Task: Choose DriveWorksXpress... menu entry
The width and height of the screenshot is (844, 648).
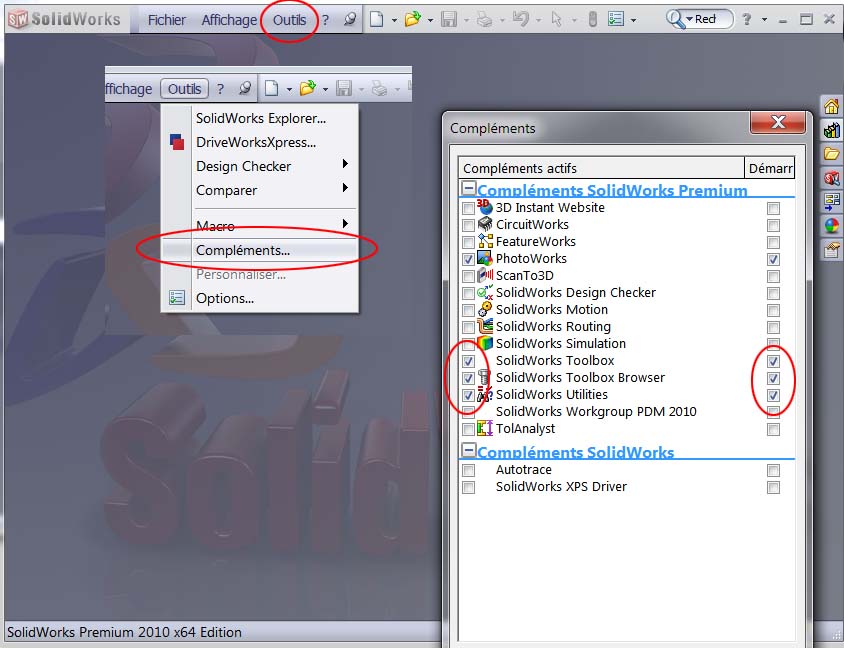Action: [260, 142]
